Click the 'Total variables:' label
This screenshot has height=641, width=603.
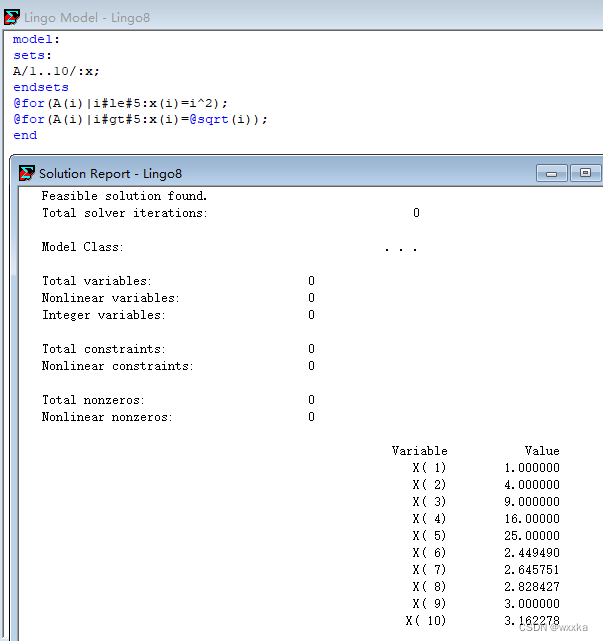pyautogui.click(x=96, y=281)
